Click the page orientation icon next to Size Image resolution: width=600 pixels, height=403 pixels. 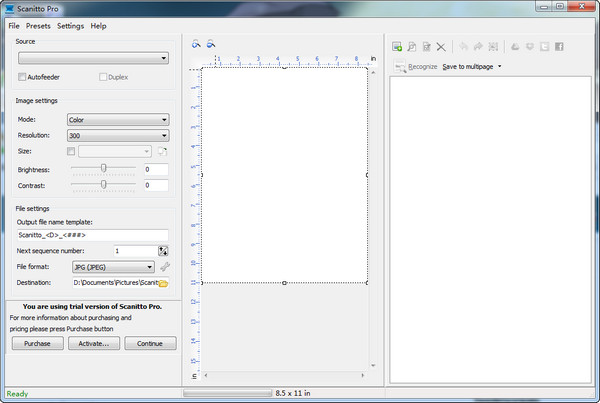(162, 152)
